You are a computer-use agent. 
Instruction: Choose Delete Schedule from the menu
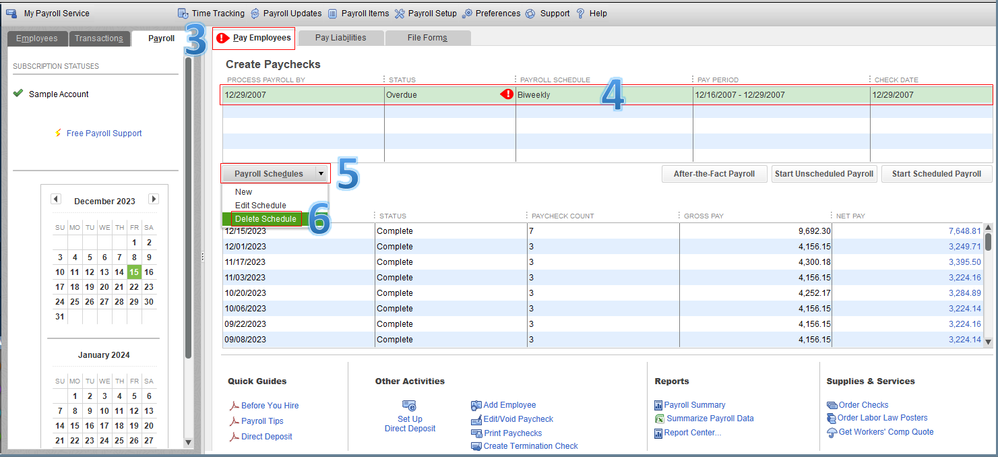(265, 218)
